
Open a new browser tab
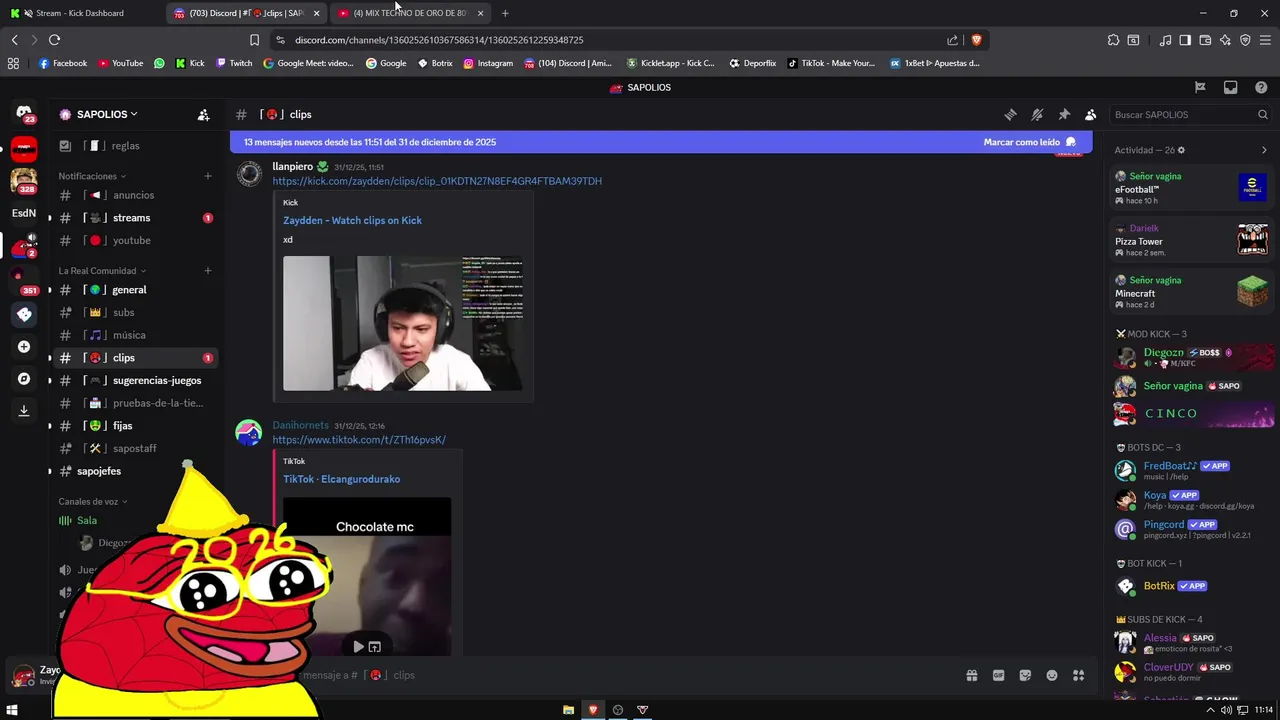tap(505, 13)
